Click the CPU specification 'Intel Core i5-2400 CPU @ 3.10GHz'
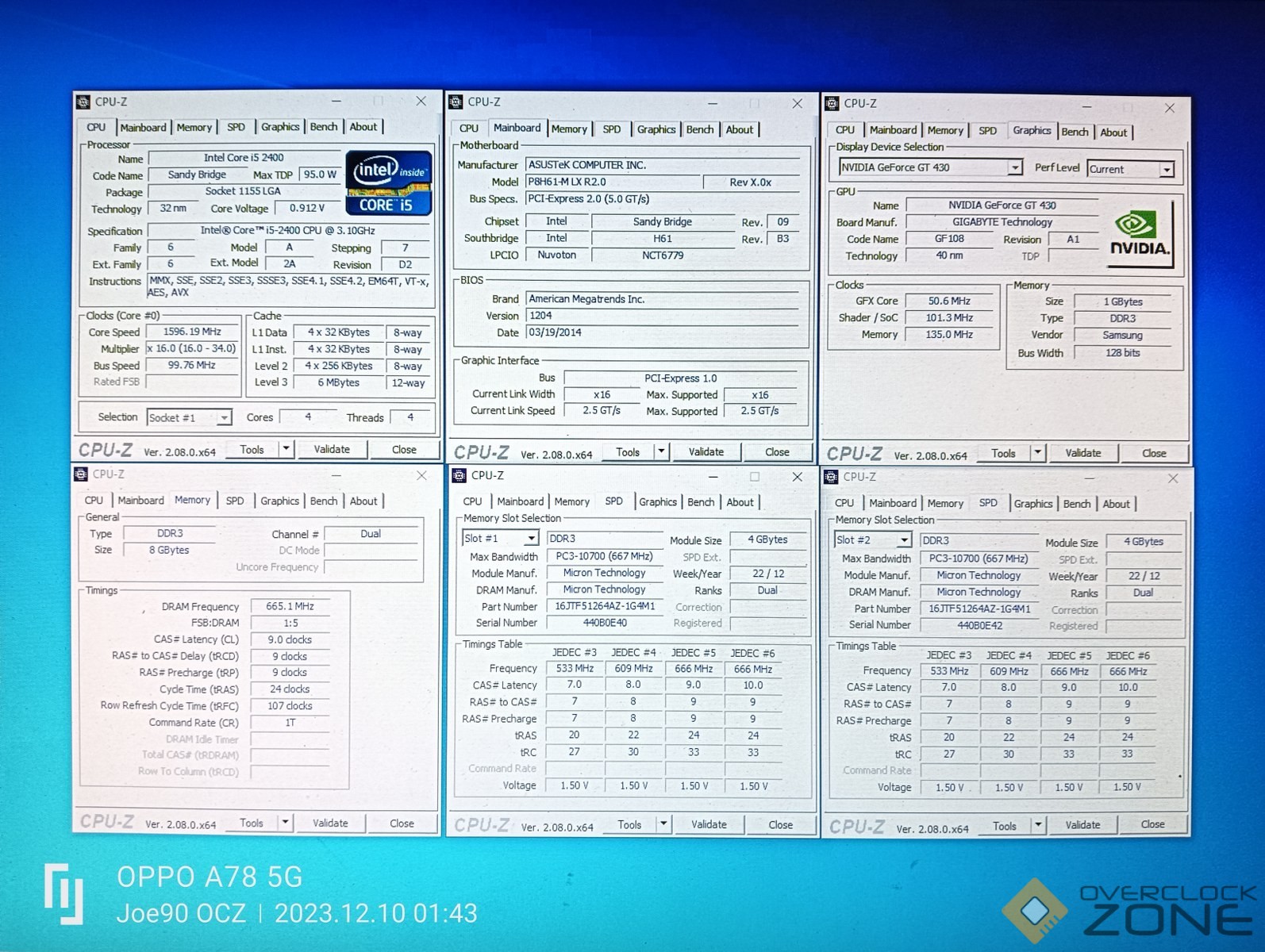The image size is (1265, 952). tap(287, 230)
